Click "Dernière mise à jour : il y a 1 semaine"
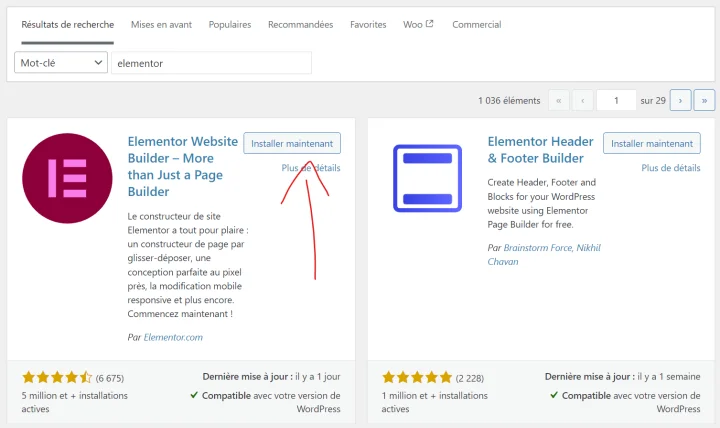 tap(622, 377)
